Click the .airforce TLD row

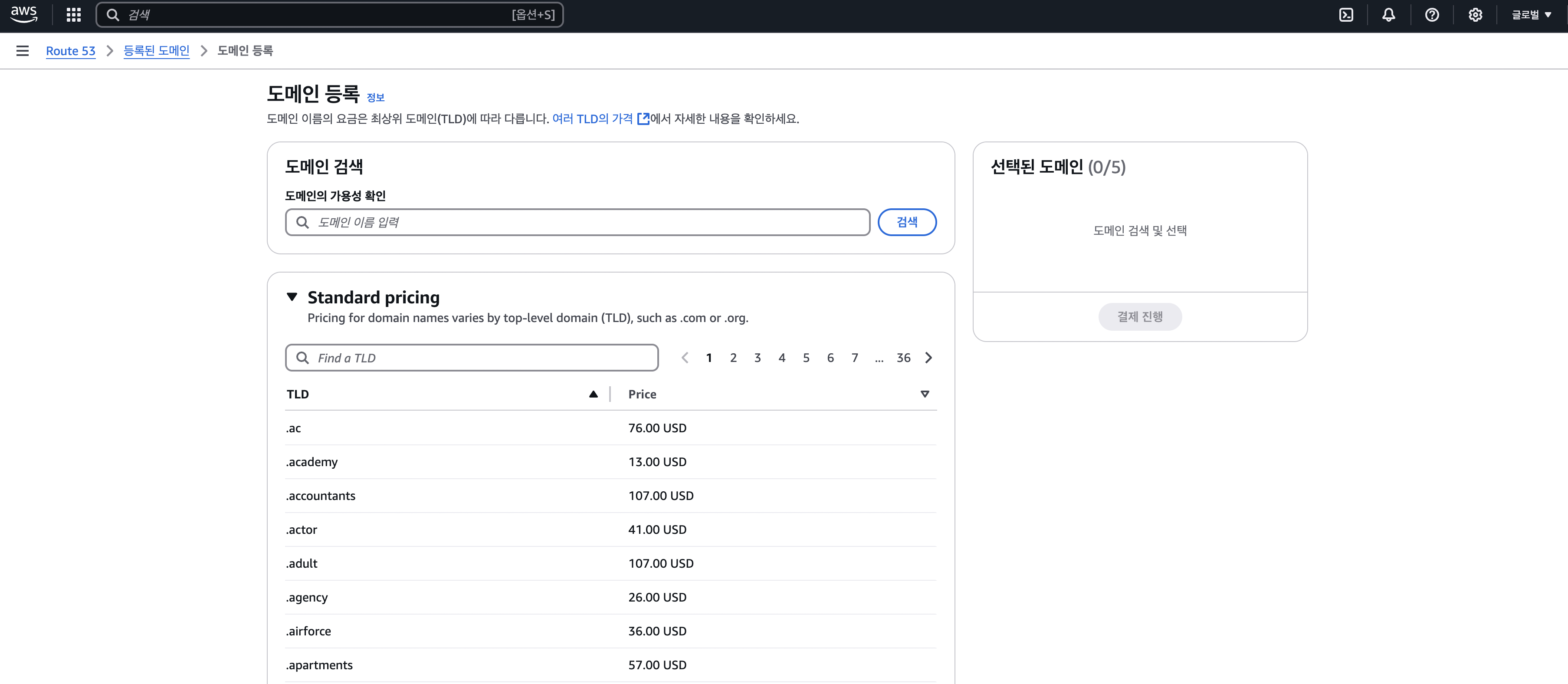(610, 631)
